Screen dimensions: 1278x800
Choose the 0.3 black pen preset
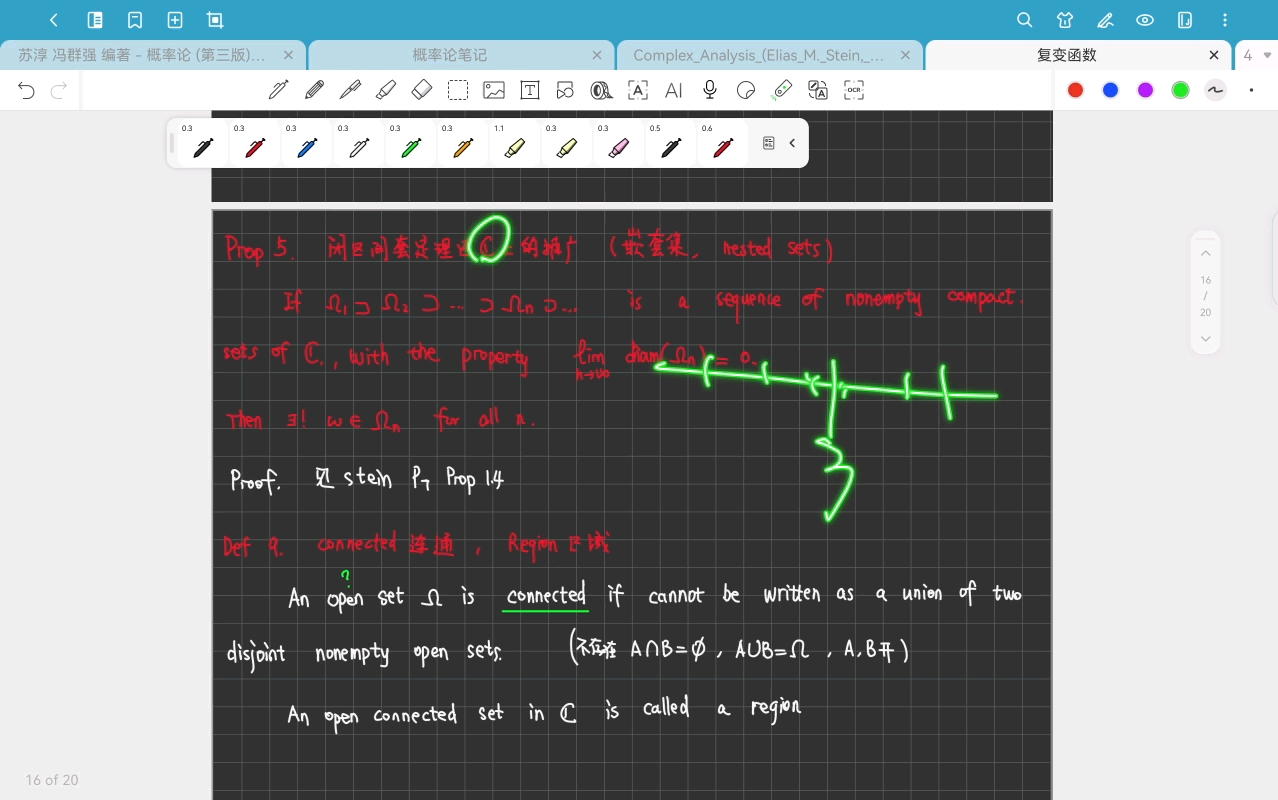202,145
